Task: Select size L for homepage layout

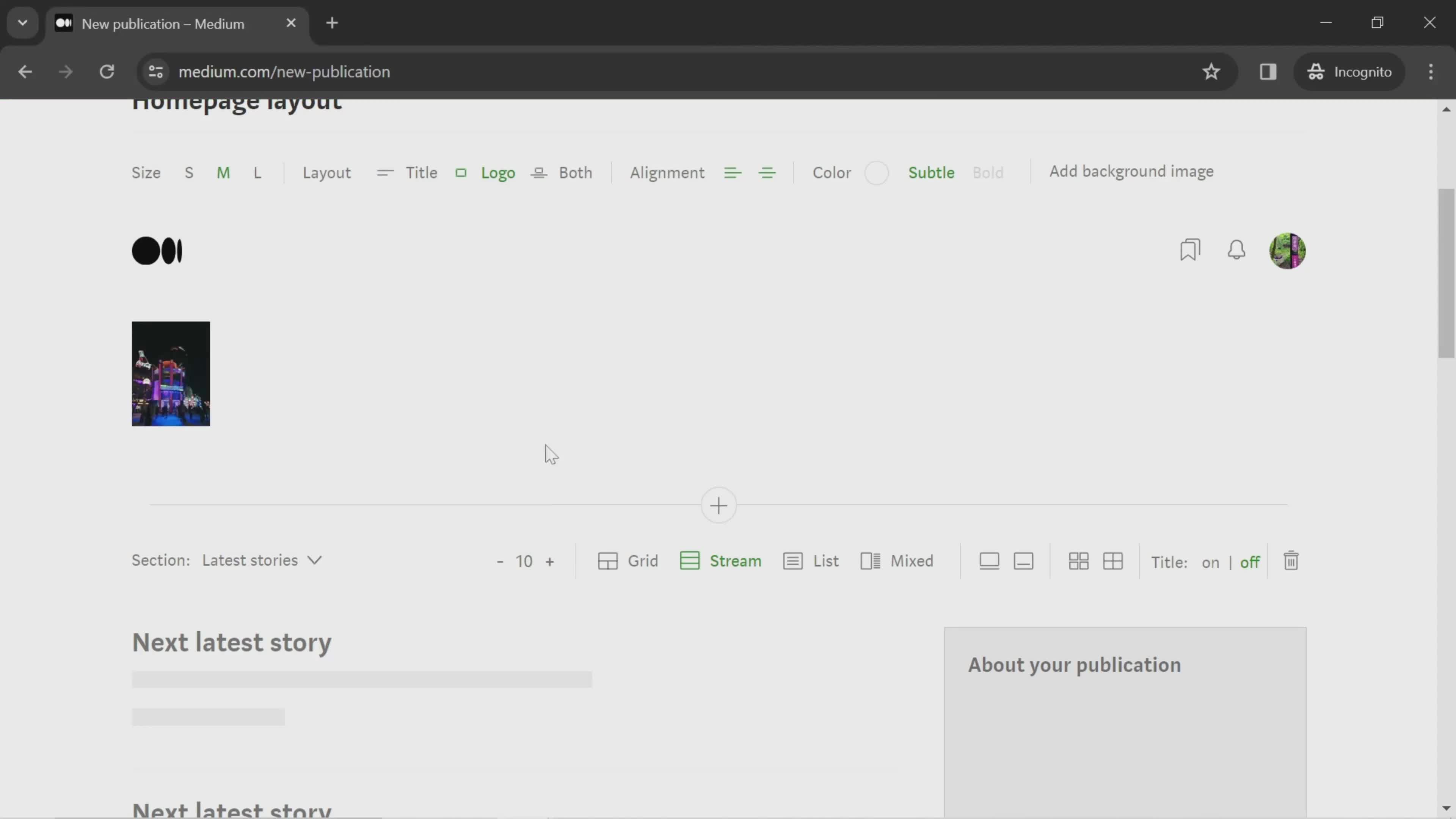Action: [x=258, y=173]
